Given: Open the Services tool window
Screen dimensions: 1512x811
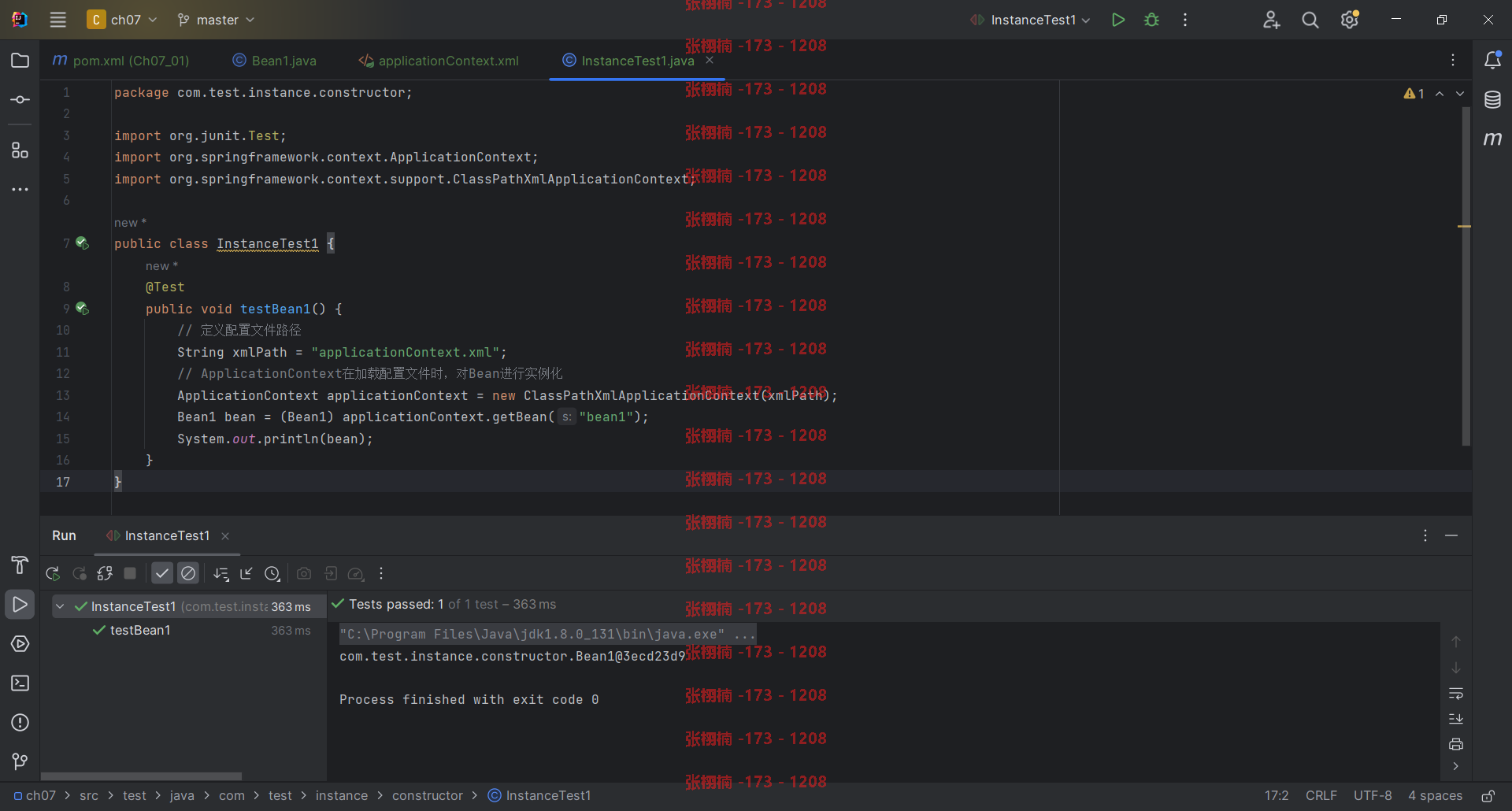Looking at the screenshot, I should (20, 643).
